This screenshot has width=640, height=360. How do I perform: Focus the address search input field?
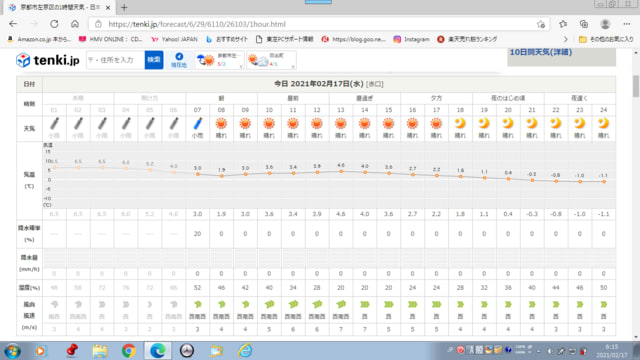[x=116, y=60]
